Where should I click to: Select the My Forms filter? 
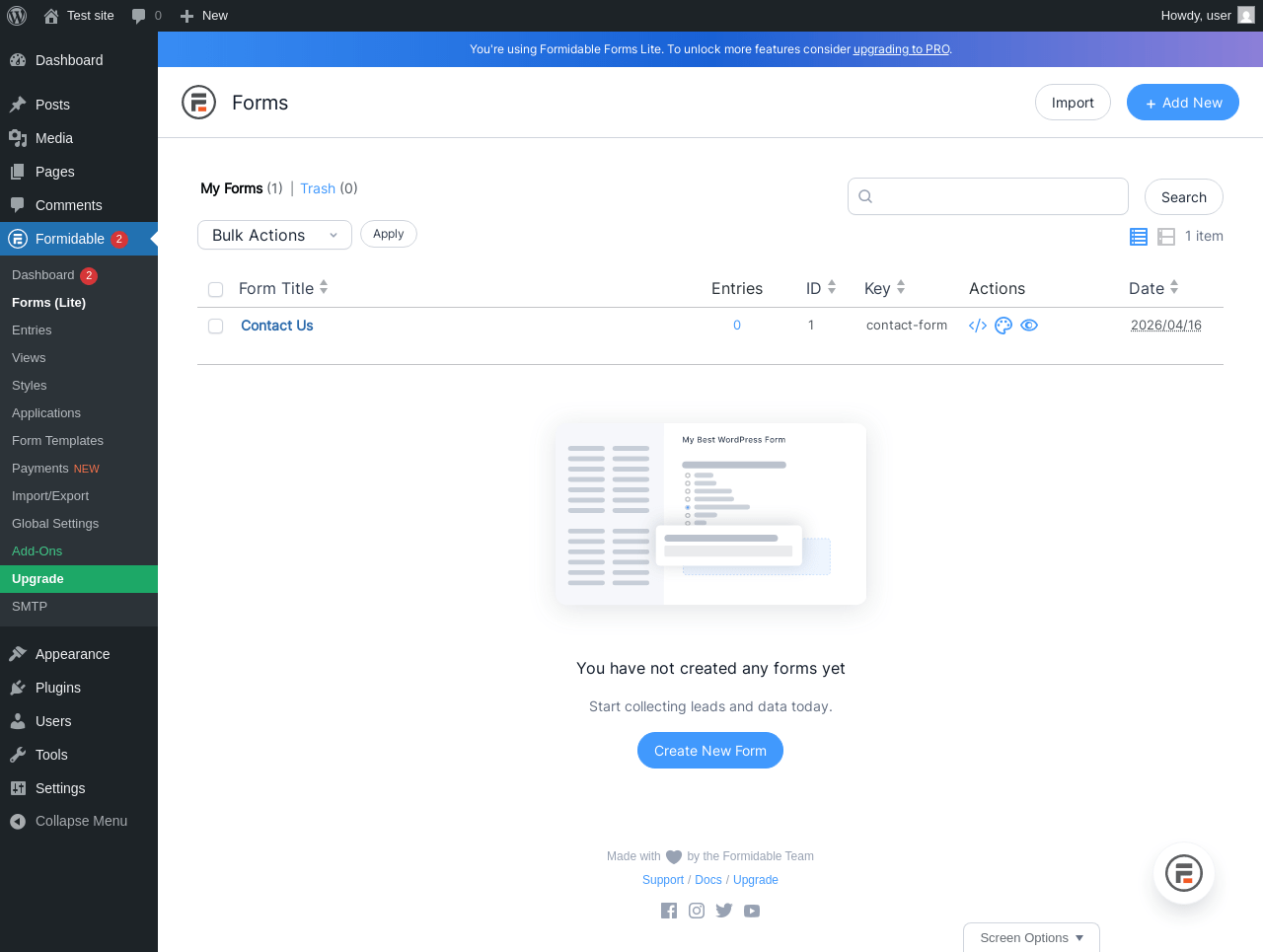(232, 188)
